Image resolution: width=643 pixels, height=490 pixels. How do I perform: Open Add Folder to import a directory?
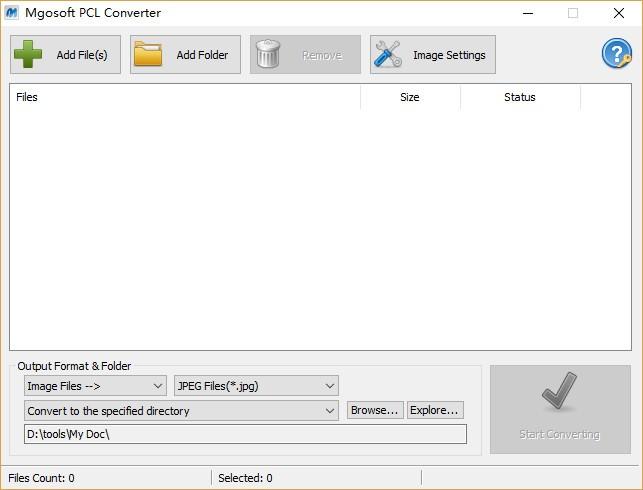tap(185, 55)
